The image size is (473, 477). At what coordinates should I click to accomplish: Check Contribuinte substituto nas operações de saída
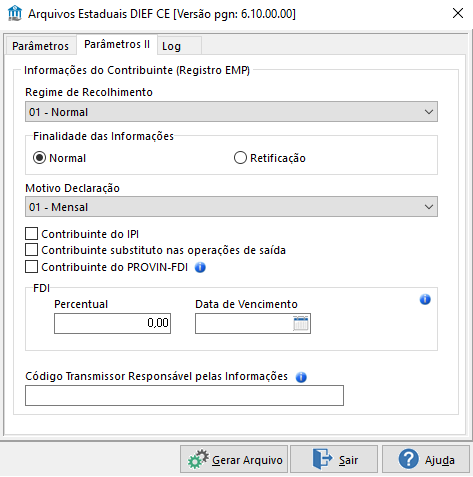click(x=31, y=250)
